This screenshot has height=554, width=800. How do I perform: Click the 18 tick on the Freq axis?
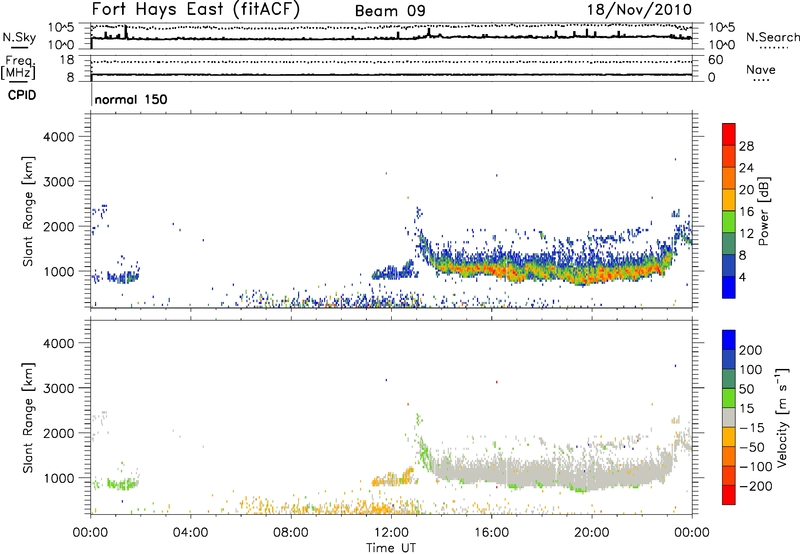(x=67, y=60)
